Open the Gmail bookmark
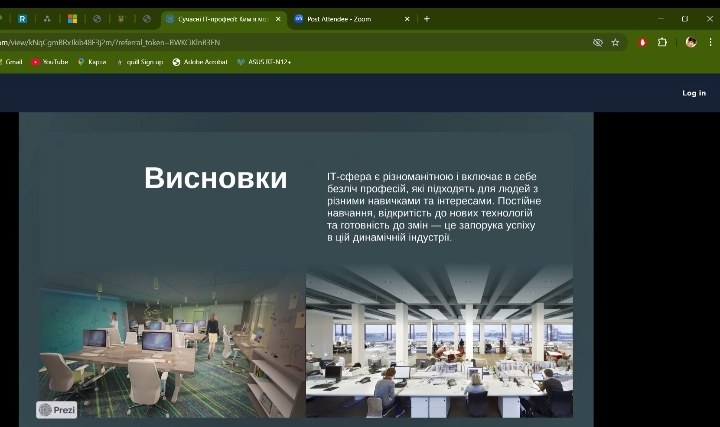Viewport: 720px width, 427px height. pos(10,62)
